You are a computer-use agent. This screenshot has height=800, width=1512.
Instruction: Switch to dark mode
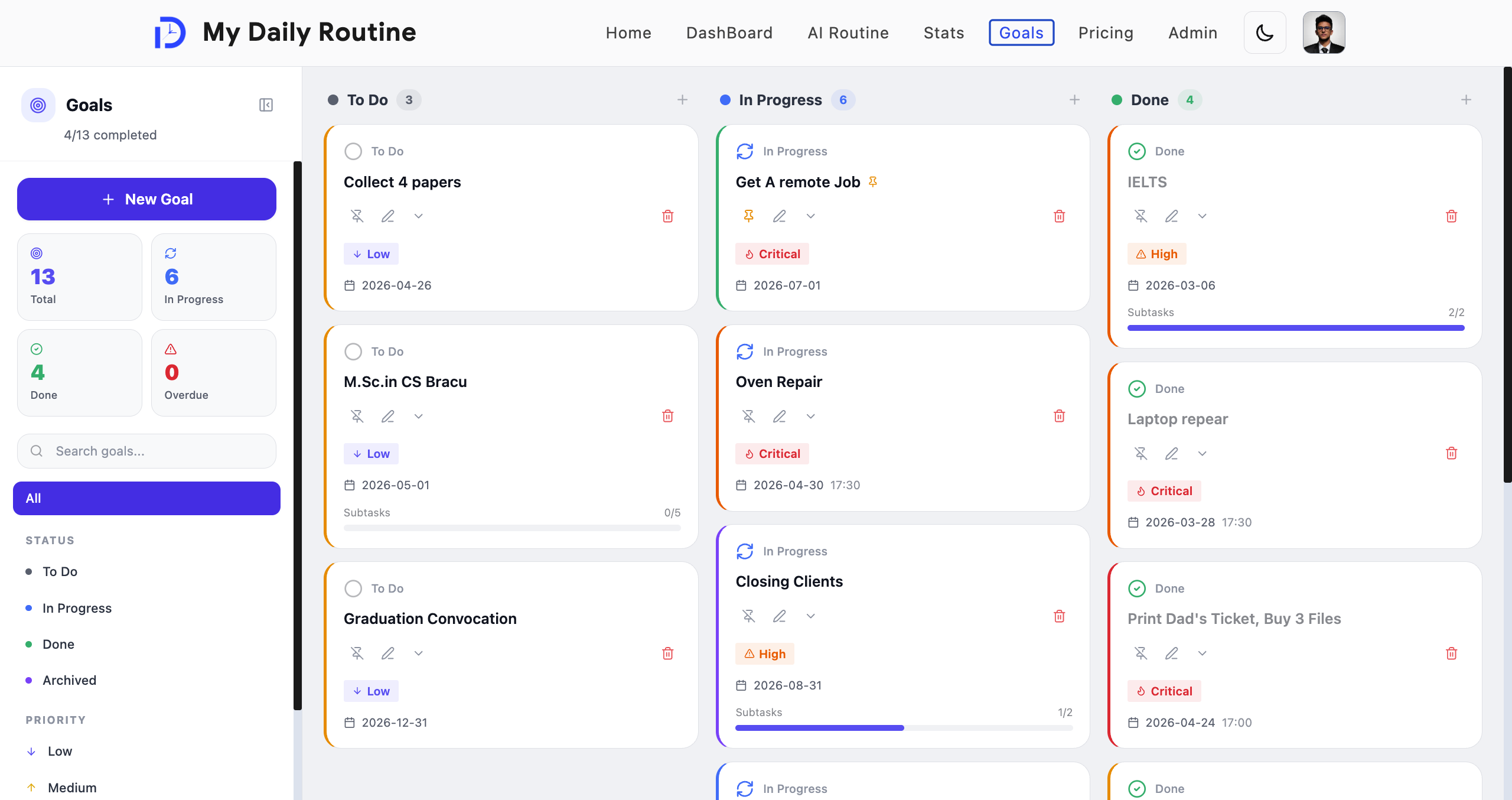pos(1265,32)
